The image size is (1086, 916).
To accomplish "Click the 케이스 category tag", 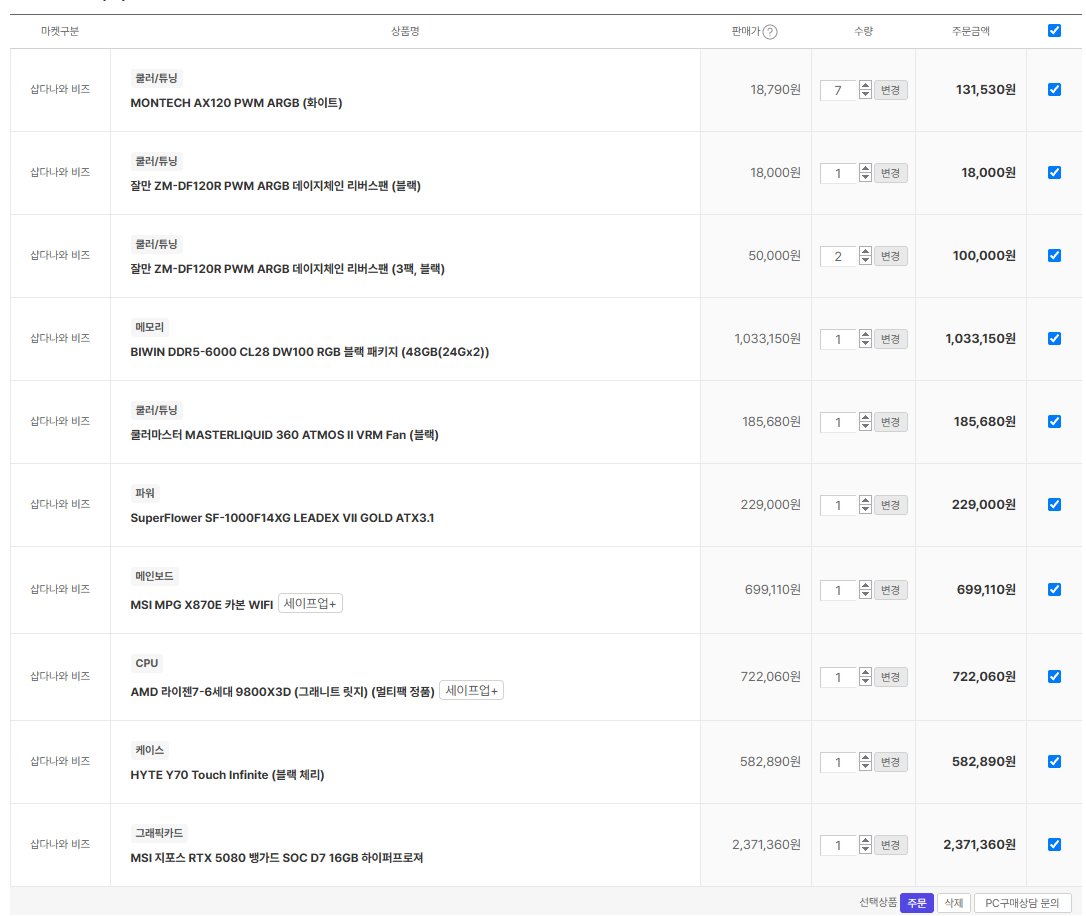I will click(150, 751).
